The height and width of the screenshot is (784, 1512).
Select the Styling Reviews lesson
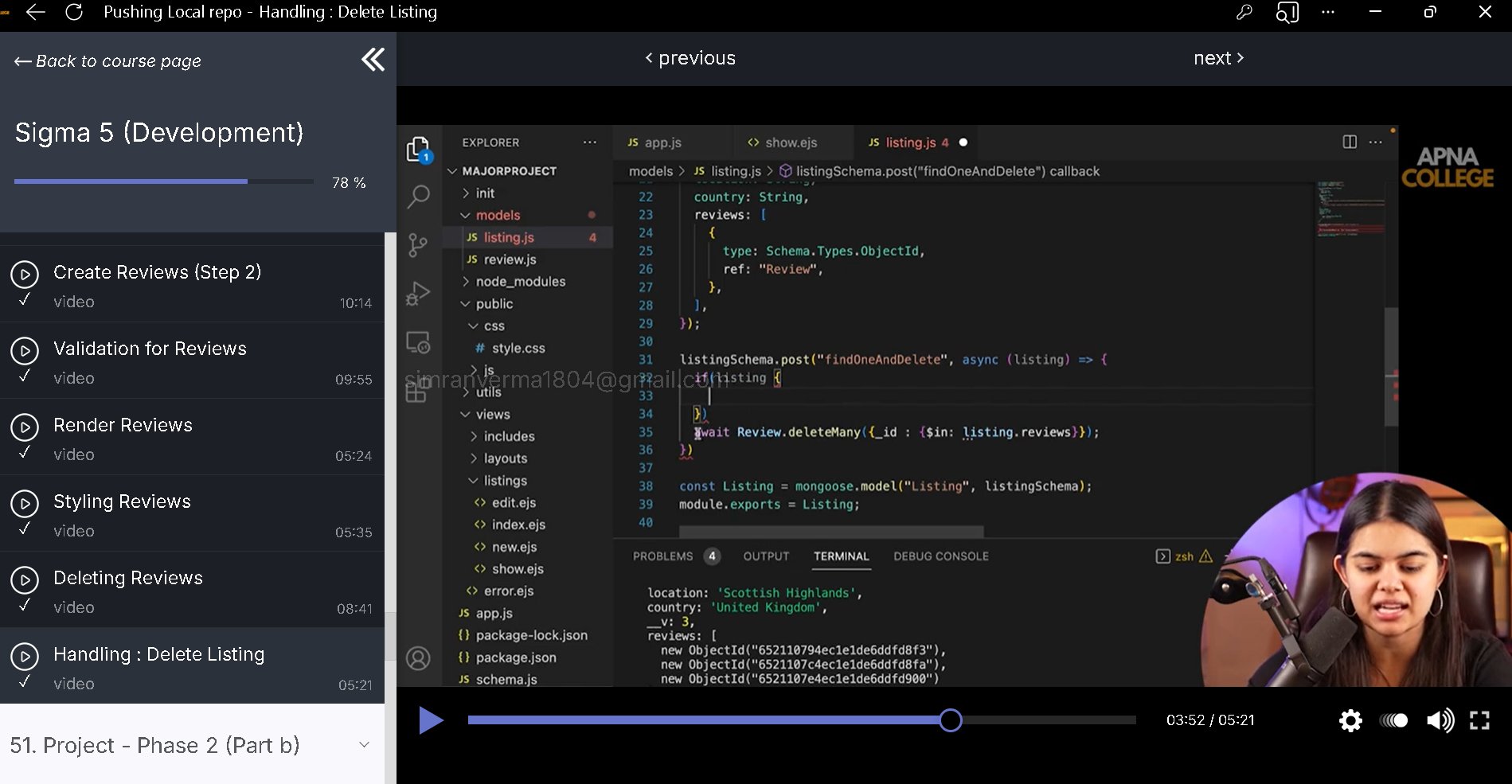[122, 501]
